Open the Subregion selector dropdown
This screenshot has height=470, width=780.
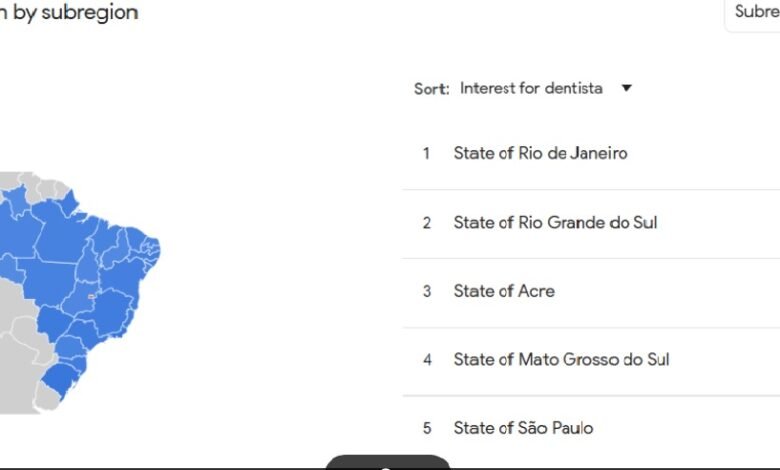755,13
